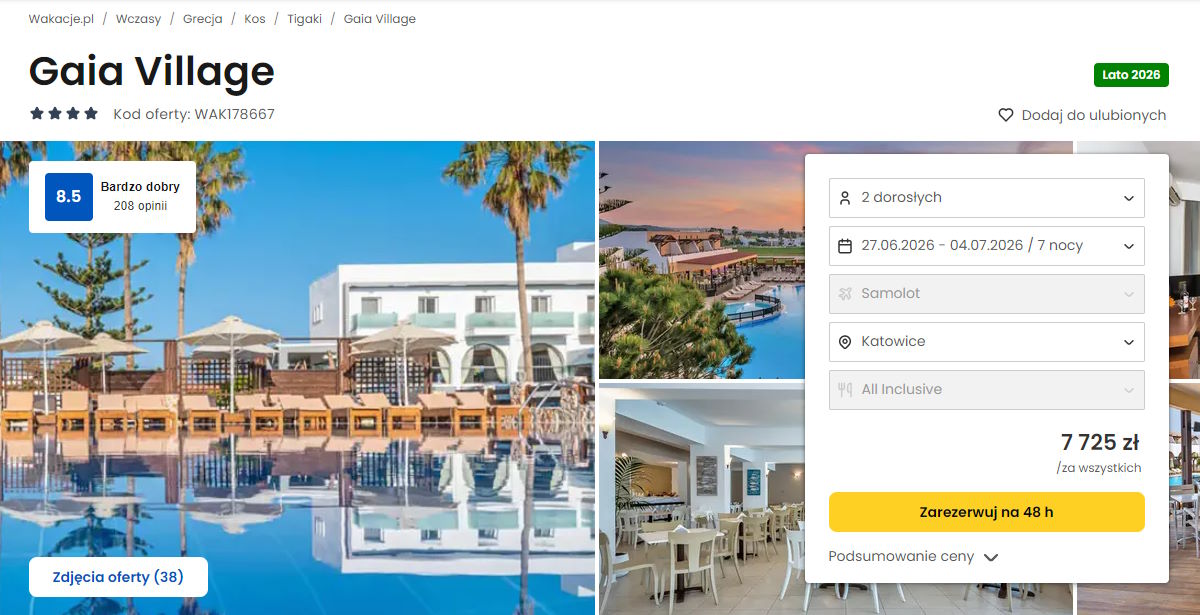
Task: Open the date range 27.06.2026 dropdown
Action: point(987,246)
